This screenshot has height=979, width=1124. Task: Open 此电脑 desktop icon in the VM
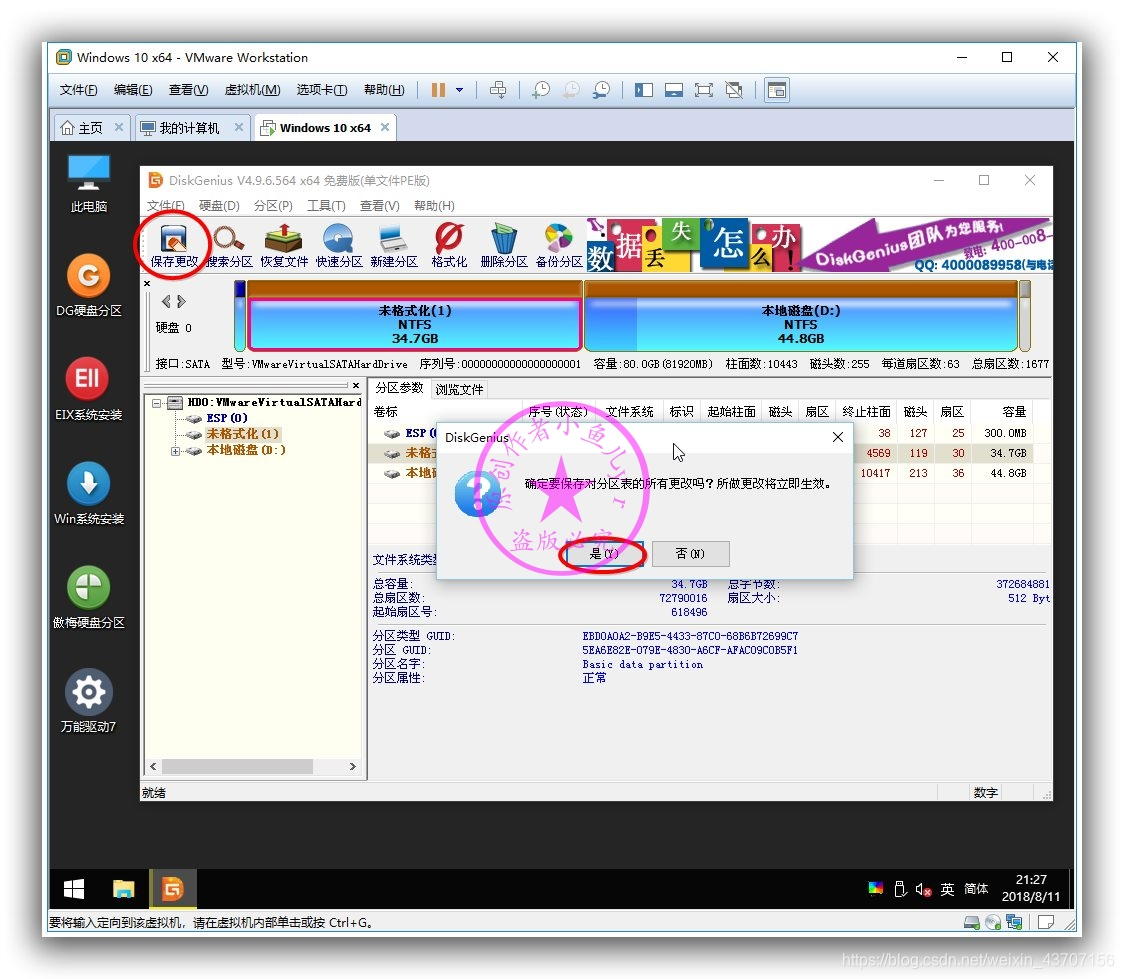pos(89,184)
